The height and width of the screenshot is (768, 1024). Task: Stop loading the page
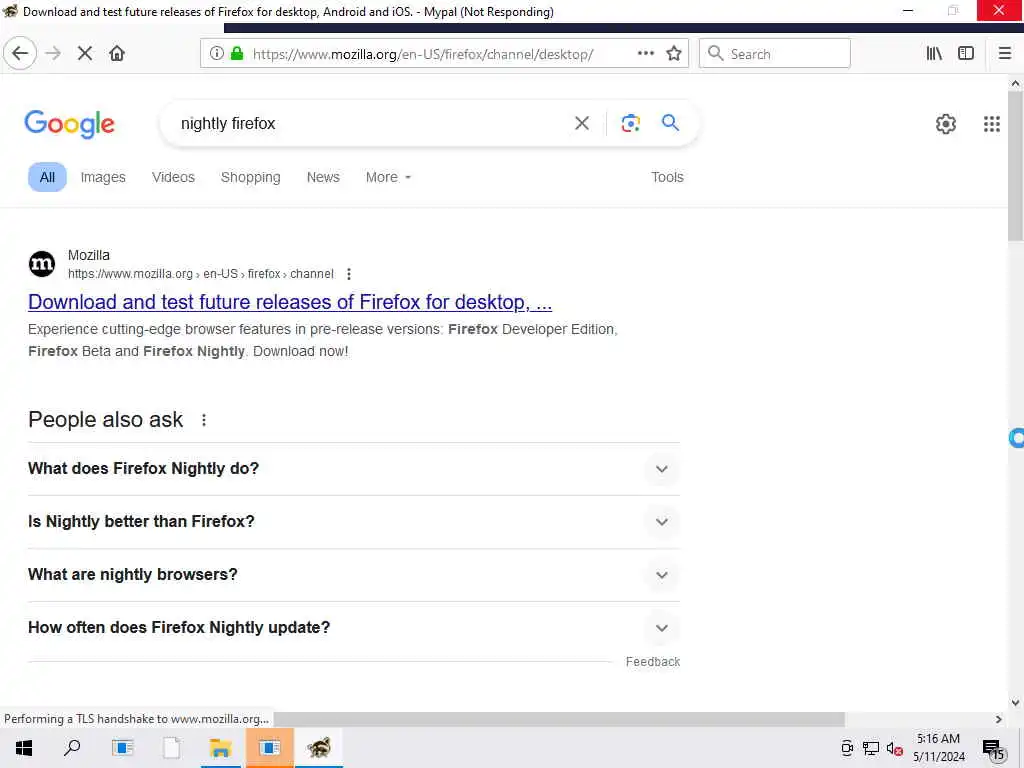85,54
